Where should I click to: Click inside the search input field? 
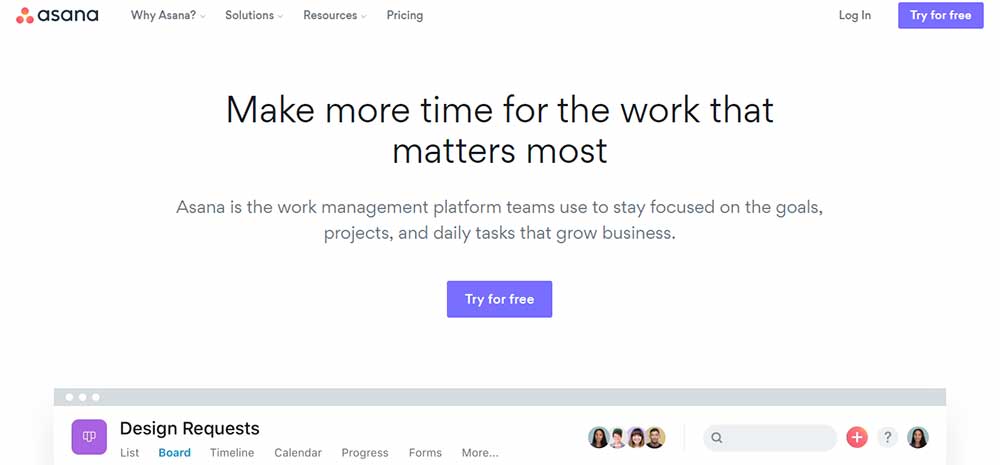[770, 438]
